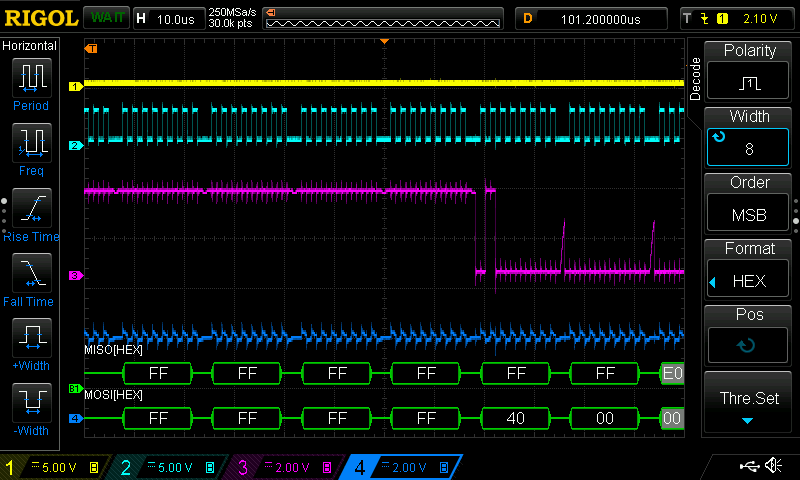Select the -Width measurement icon
The image size is (800, 480).
[x=30, y=403]
